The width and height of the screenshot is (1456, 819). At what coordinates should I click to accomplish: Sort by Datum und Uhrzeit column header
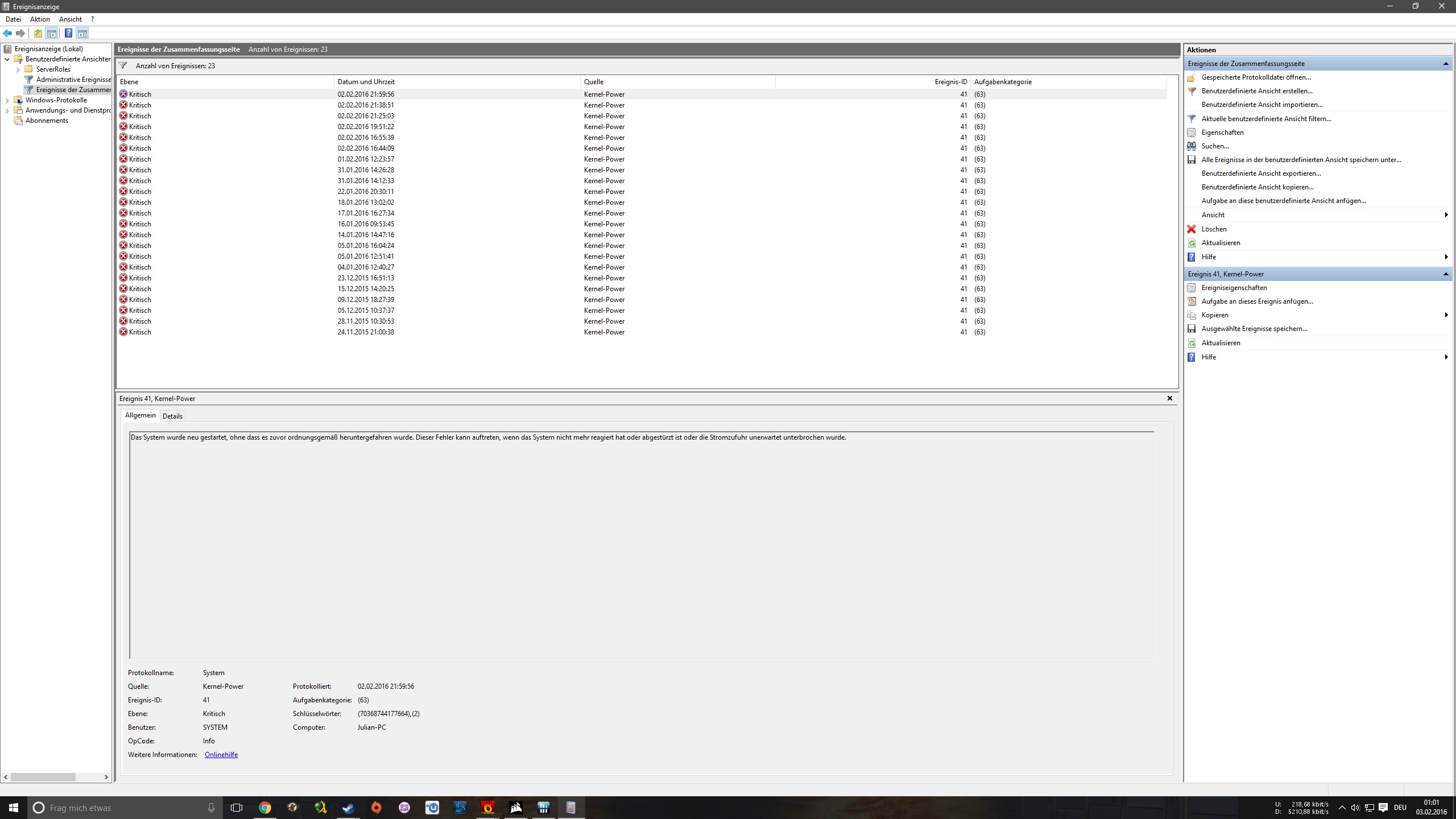coord(366,82)
